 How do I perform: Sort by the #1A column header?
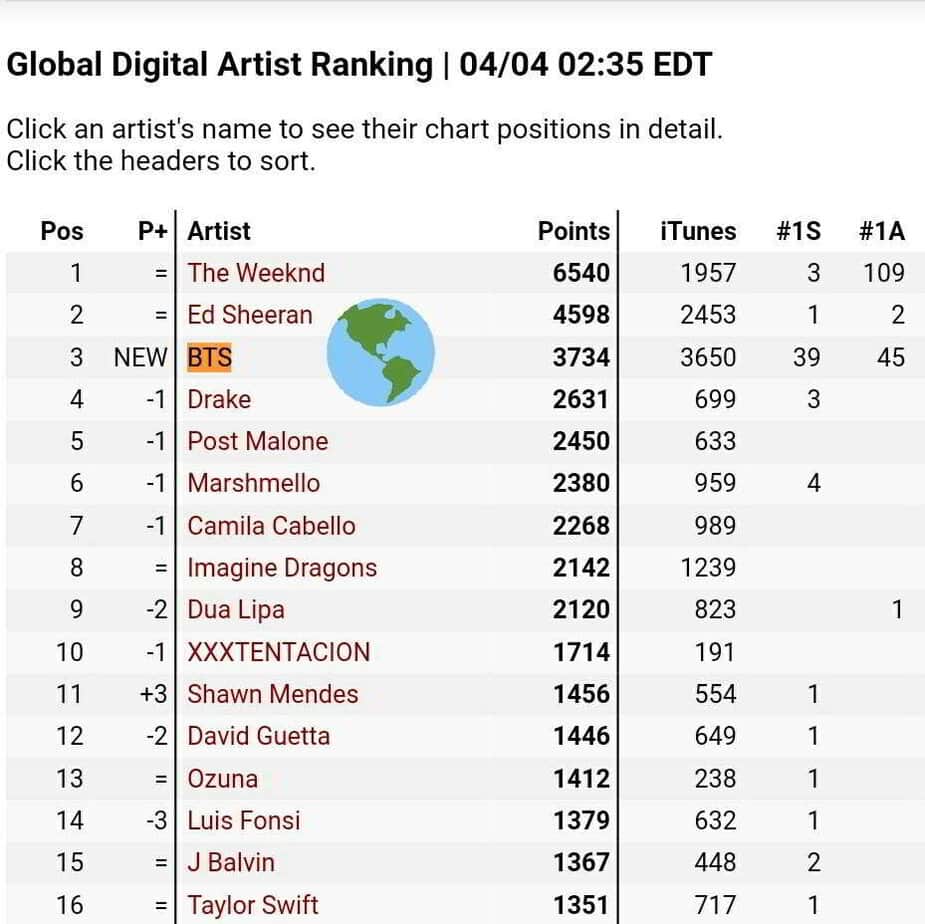click(881, 231)
